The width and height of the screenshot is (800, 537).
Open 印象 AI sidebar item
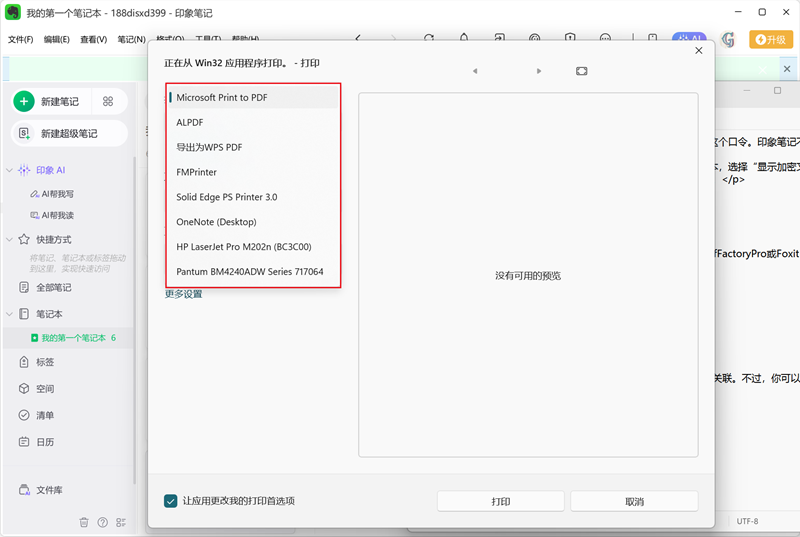[x=50, y=170]
